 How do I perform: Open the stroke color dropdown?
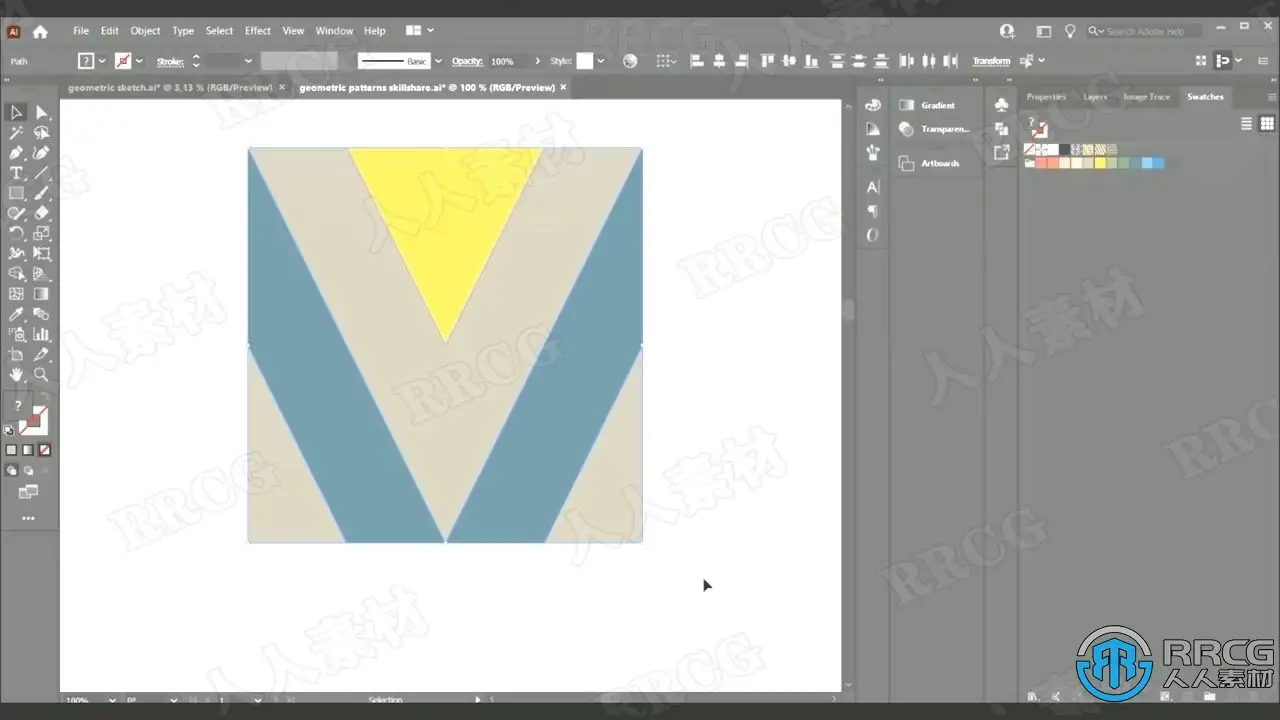pyautogui.click(x=138, y=61)
